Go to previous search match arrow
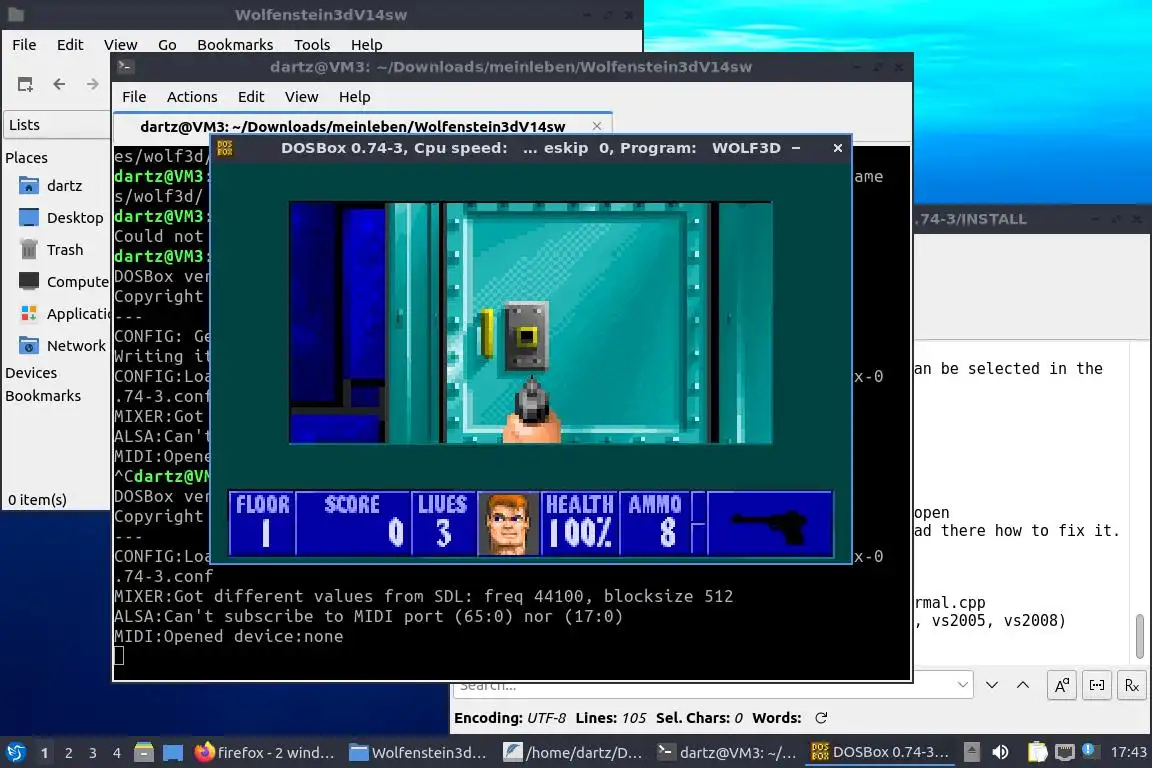Viewport: 1152px width, 768px height. [x=1023, y=685]
